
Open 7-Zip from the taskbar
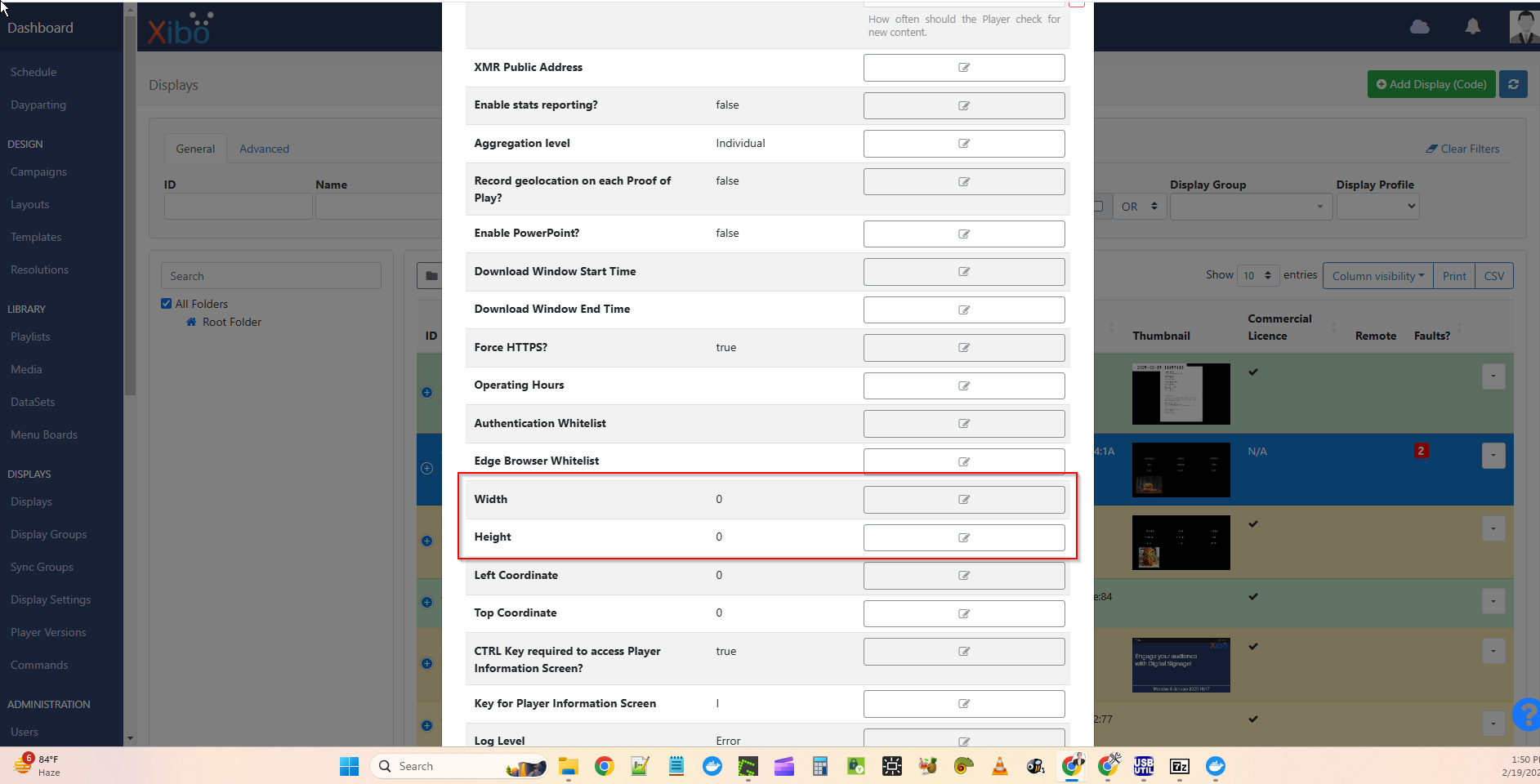(x=1179, y=766)
